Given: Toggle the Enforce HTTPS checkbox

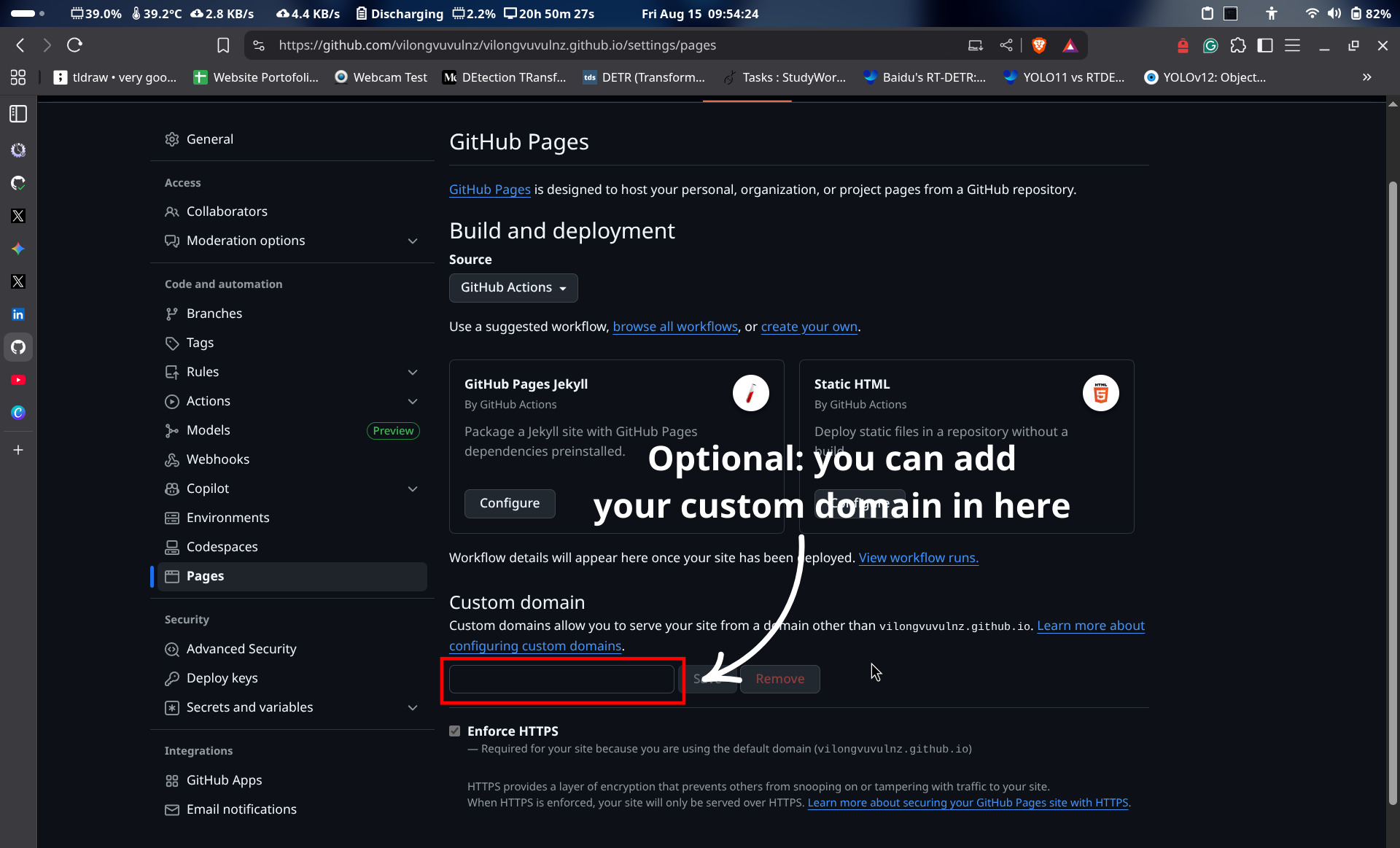Looking at the screenshot, I should click(455, 731).
